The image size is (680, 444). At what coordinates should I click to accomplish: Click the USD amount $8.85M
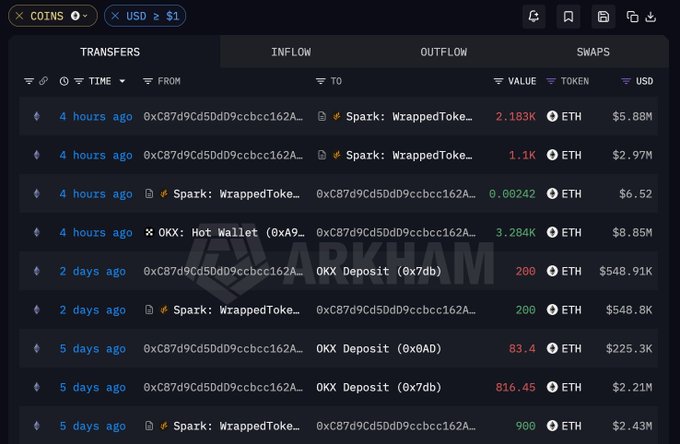coord(632,233)
